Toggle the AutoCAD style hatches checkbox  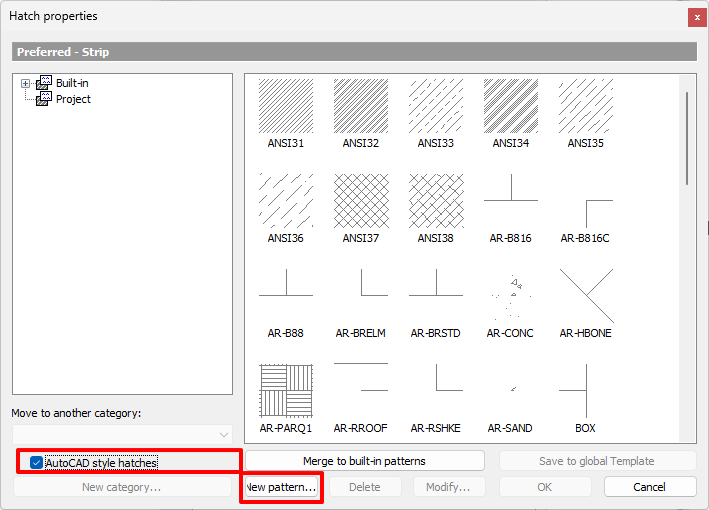[36, 463]
